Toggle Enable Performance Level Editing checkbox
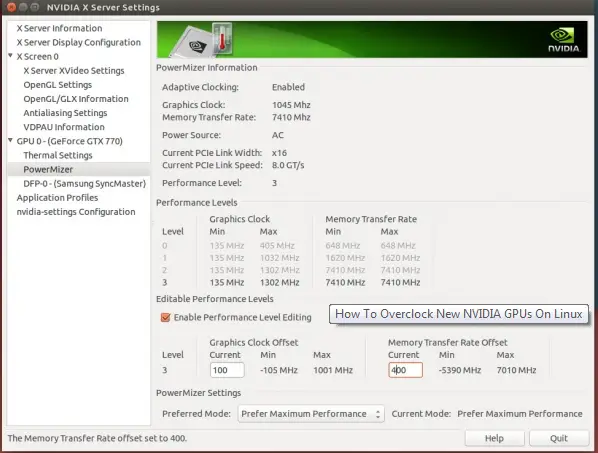Screen dimensions: 598x453 point(166,317)
